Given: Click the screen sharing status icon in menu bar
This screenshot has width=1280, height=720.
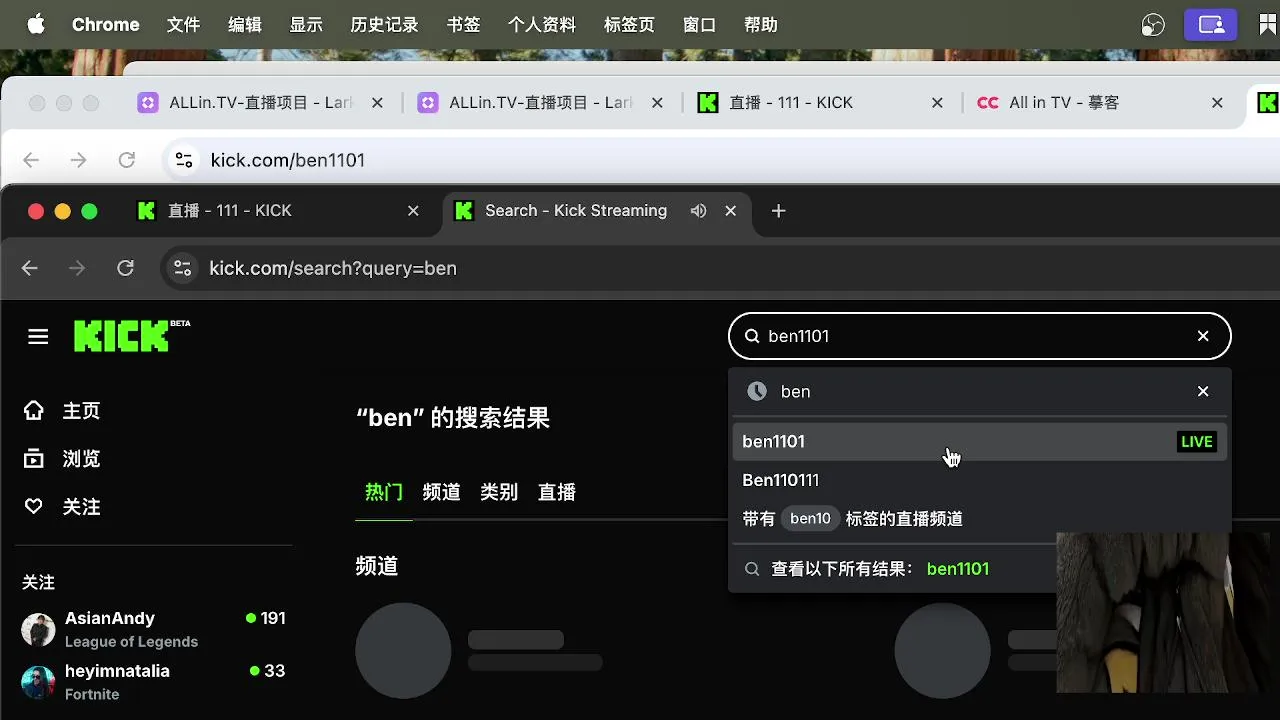Looking at the screenshot, I should point(1211,25).
